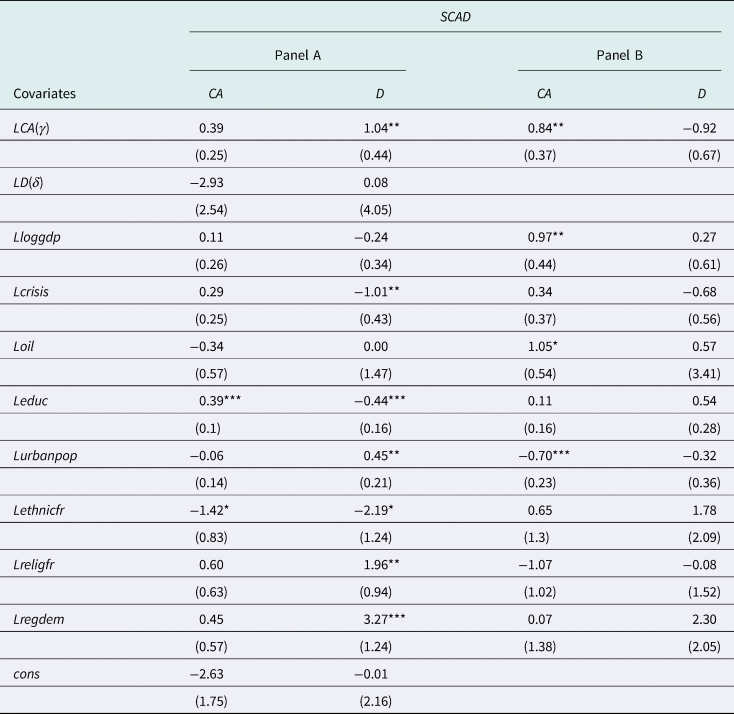734x714 pixels.
Task: Click the LD(δ) row label
Action: (34, 184)
